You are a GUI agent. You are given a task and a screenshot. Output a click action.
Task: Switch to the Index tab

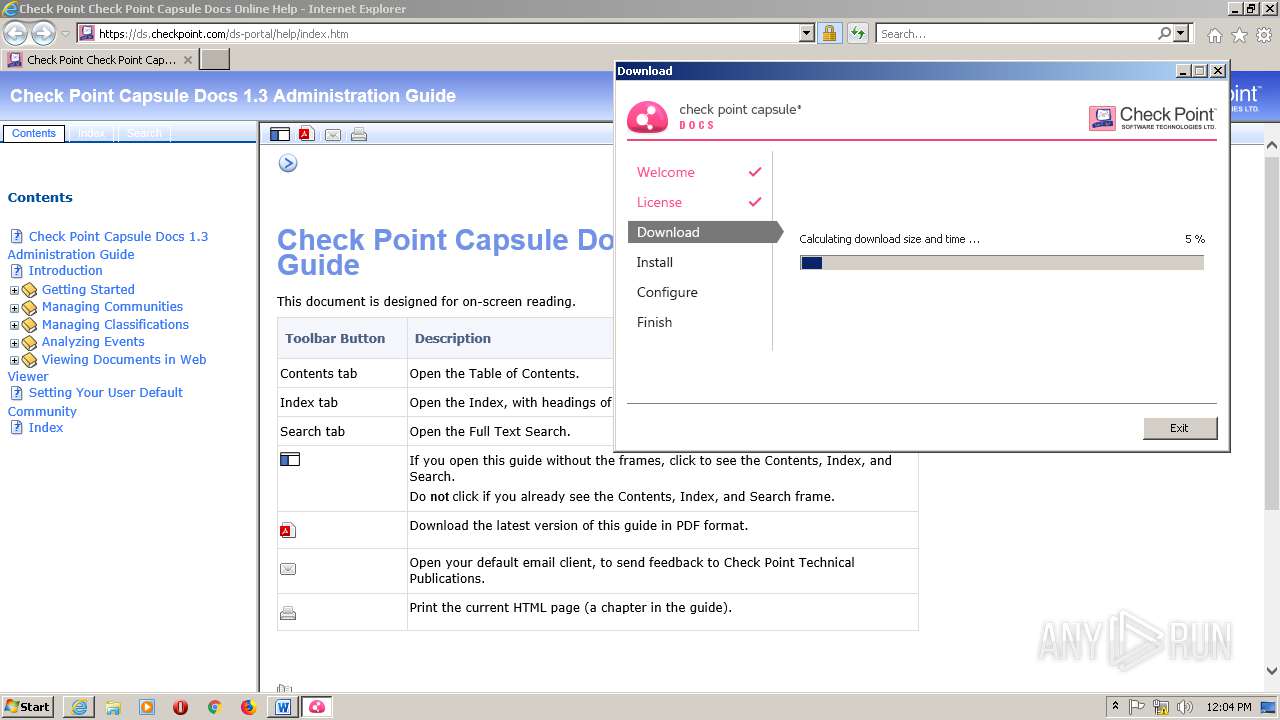click(x=91, y=133)
